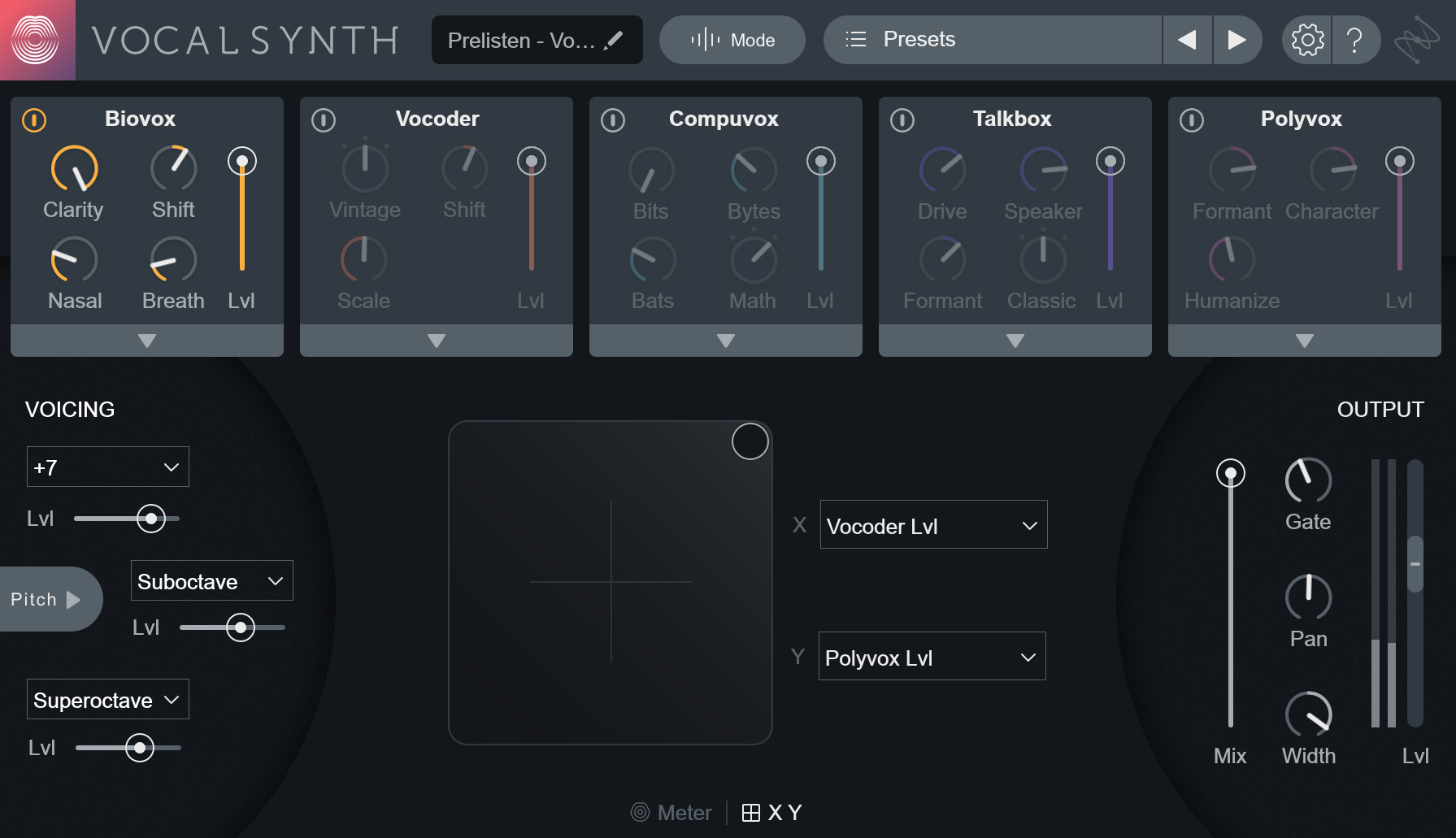Expand the Compuvox advanced panel
This screenshot has width=1456, height=838.
click(726, 341)
